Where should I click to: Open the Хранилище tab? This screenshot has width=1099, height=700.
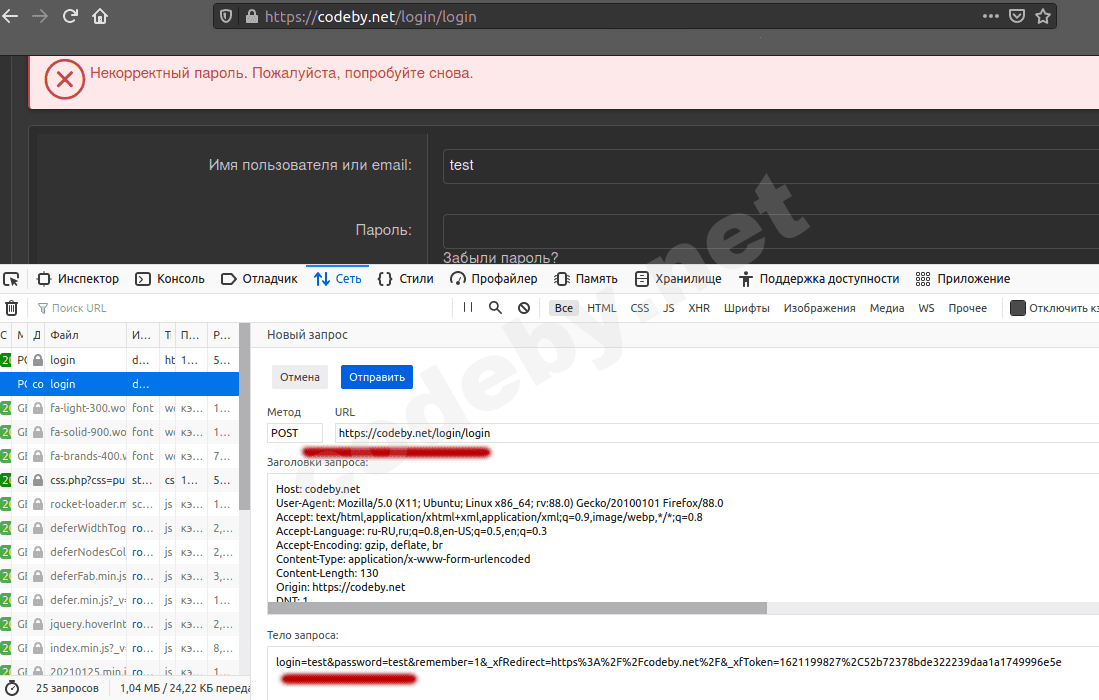coord(678,279)
